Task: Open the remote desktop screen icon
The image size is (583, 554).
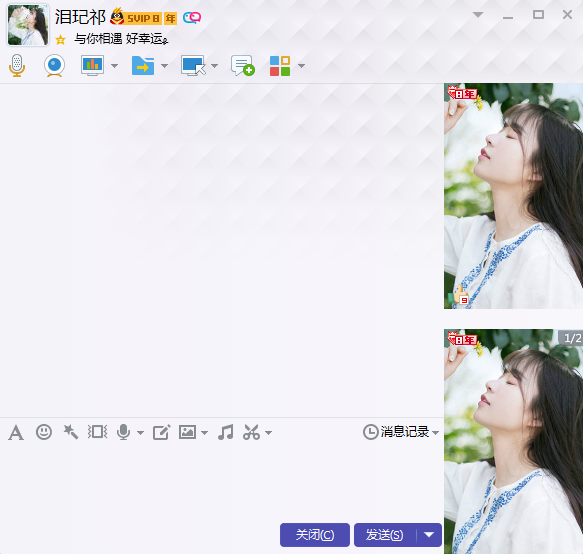Action: [x=193, y=66]
